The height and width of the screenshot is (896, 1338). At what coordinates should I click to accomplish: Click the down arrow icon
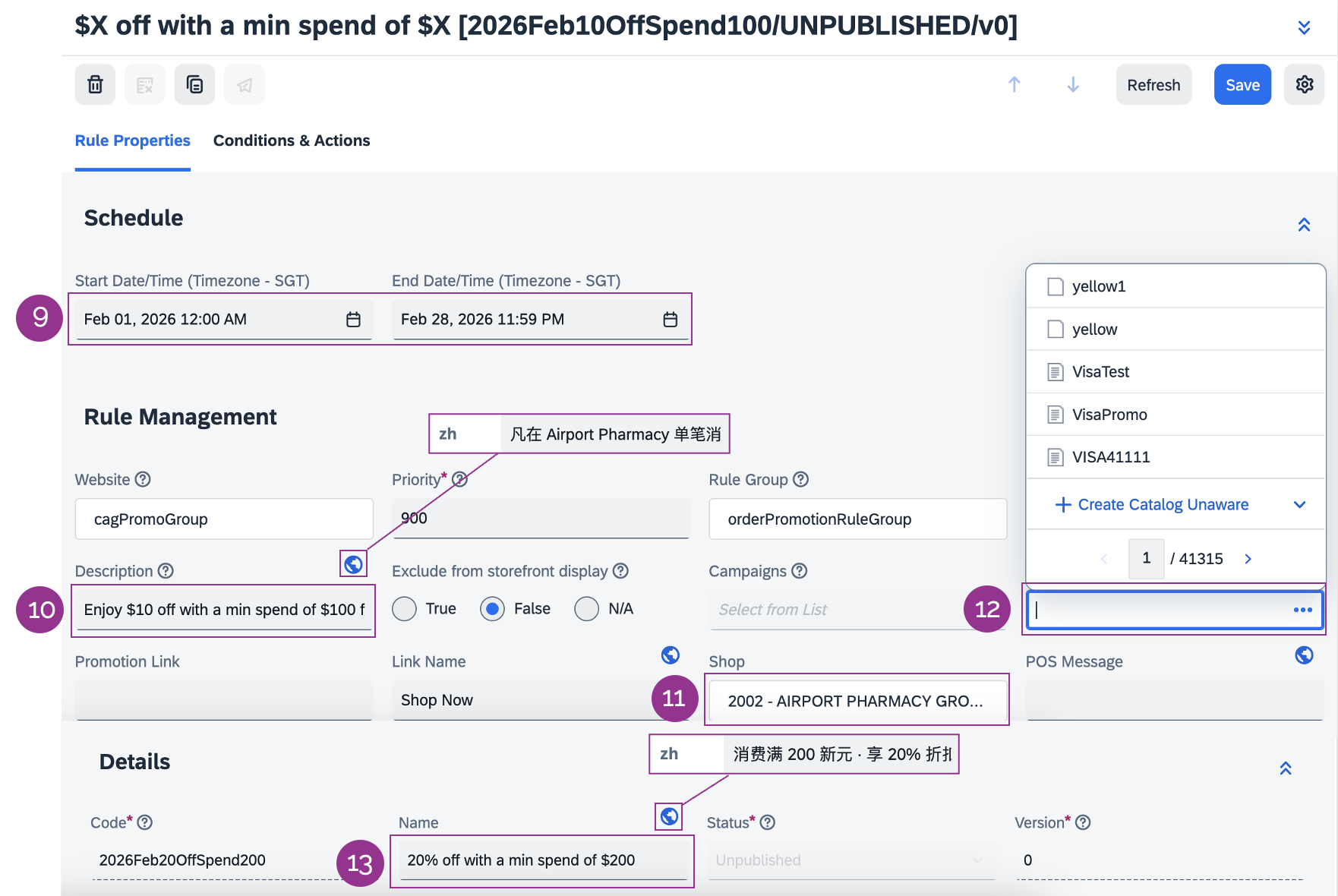1072,84
